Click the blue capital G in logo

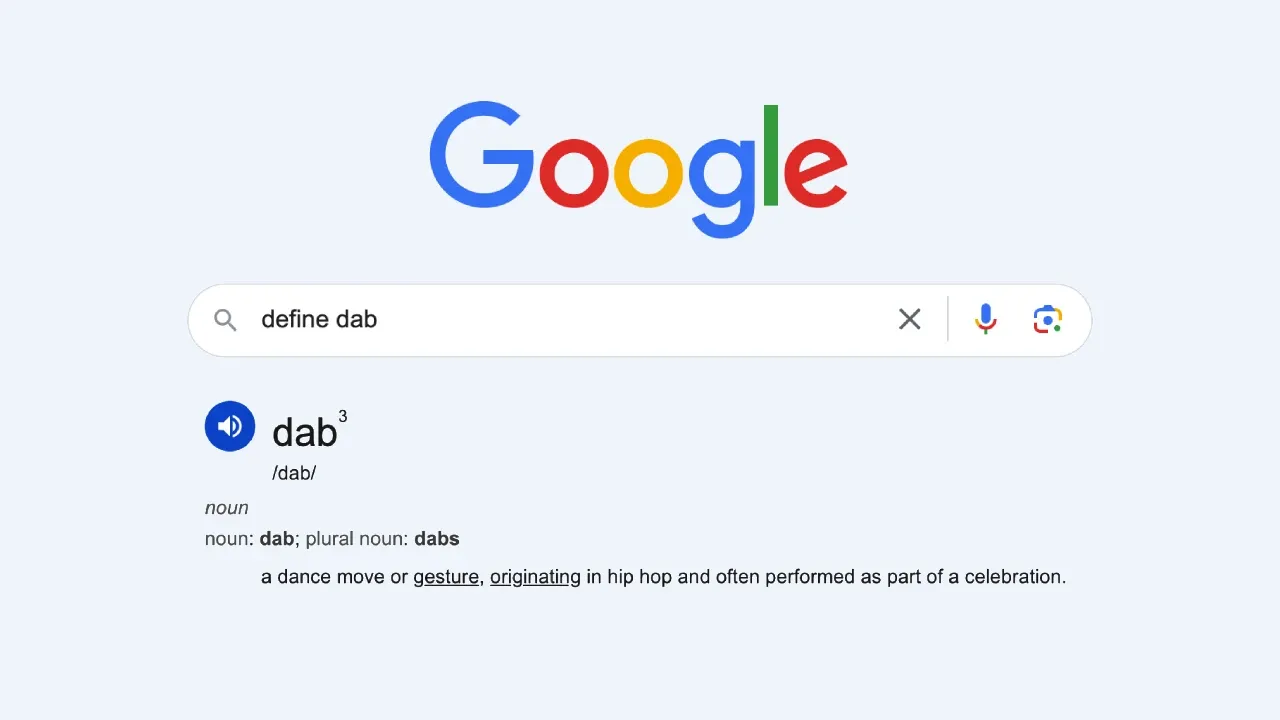coord(482,159)
